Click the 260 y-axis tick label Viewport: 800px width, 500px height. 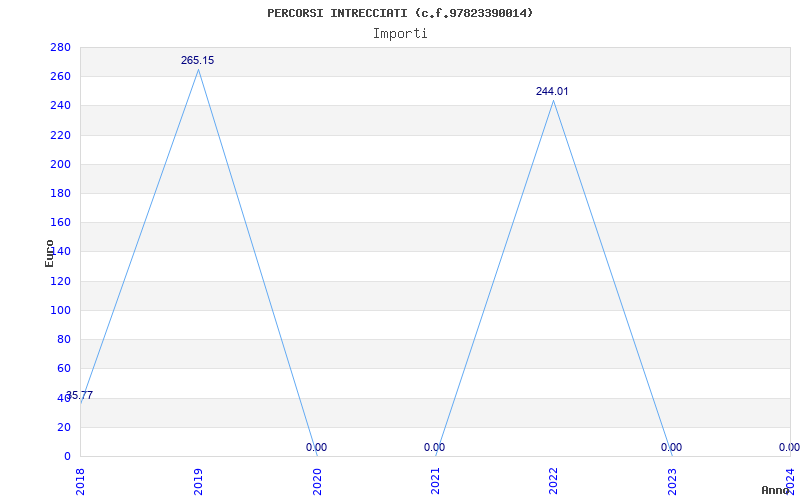pos(60,77)
